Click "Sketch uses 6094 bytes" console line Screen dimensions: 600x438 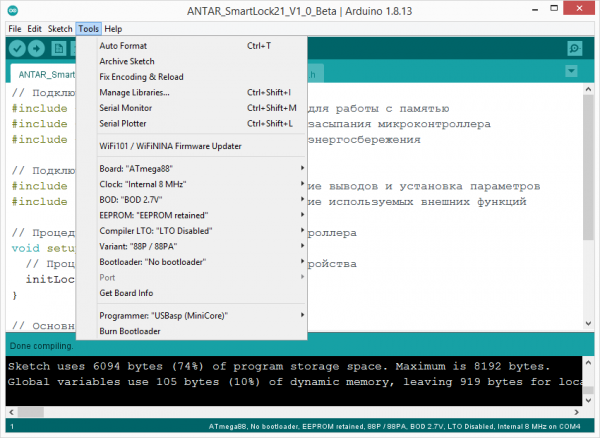(279, 366)
